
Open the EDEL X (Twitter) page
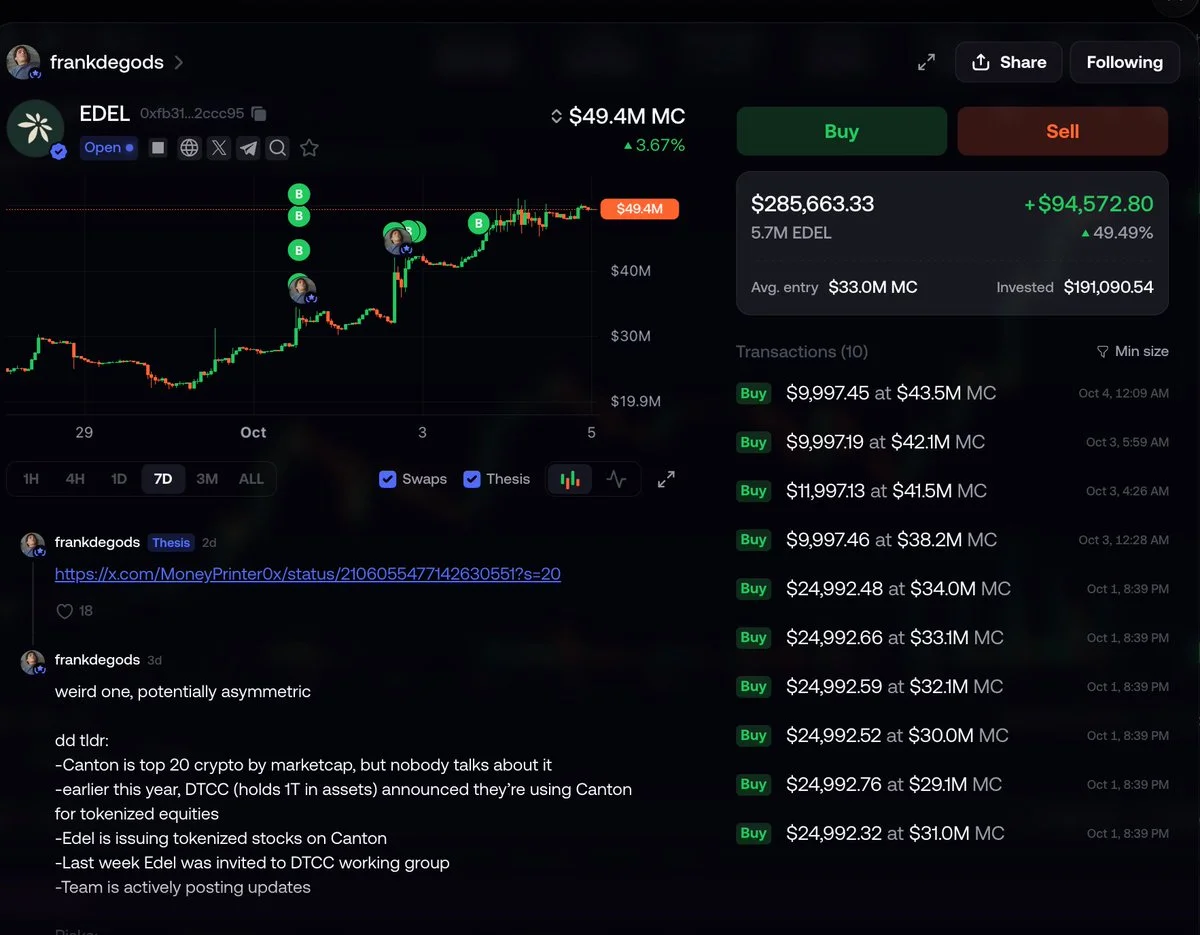point(219,148)
